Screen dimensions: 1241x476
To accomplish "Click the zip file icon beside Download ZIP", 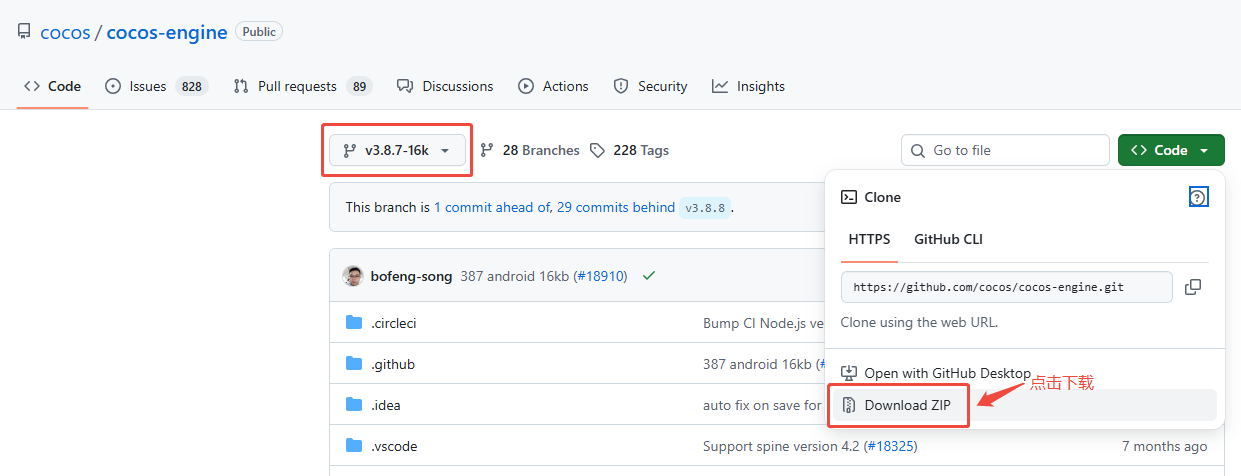I will pyautogui.click(x=849, y=405).
